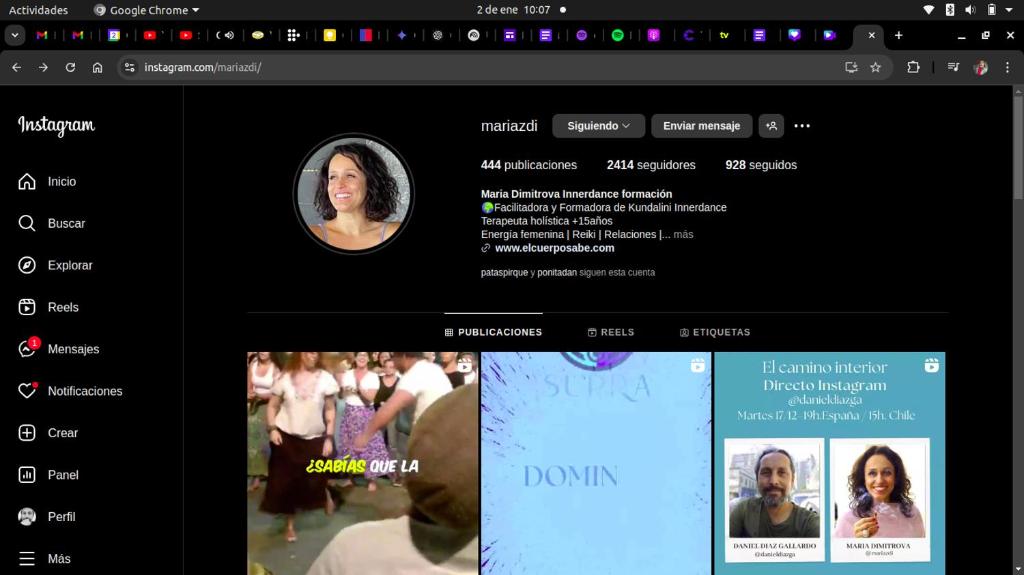Screen dimensions: 1024x575
Task: Open Mensajes with unread badge
Action: click(x=27, y=349)
